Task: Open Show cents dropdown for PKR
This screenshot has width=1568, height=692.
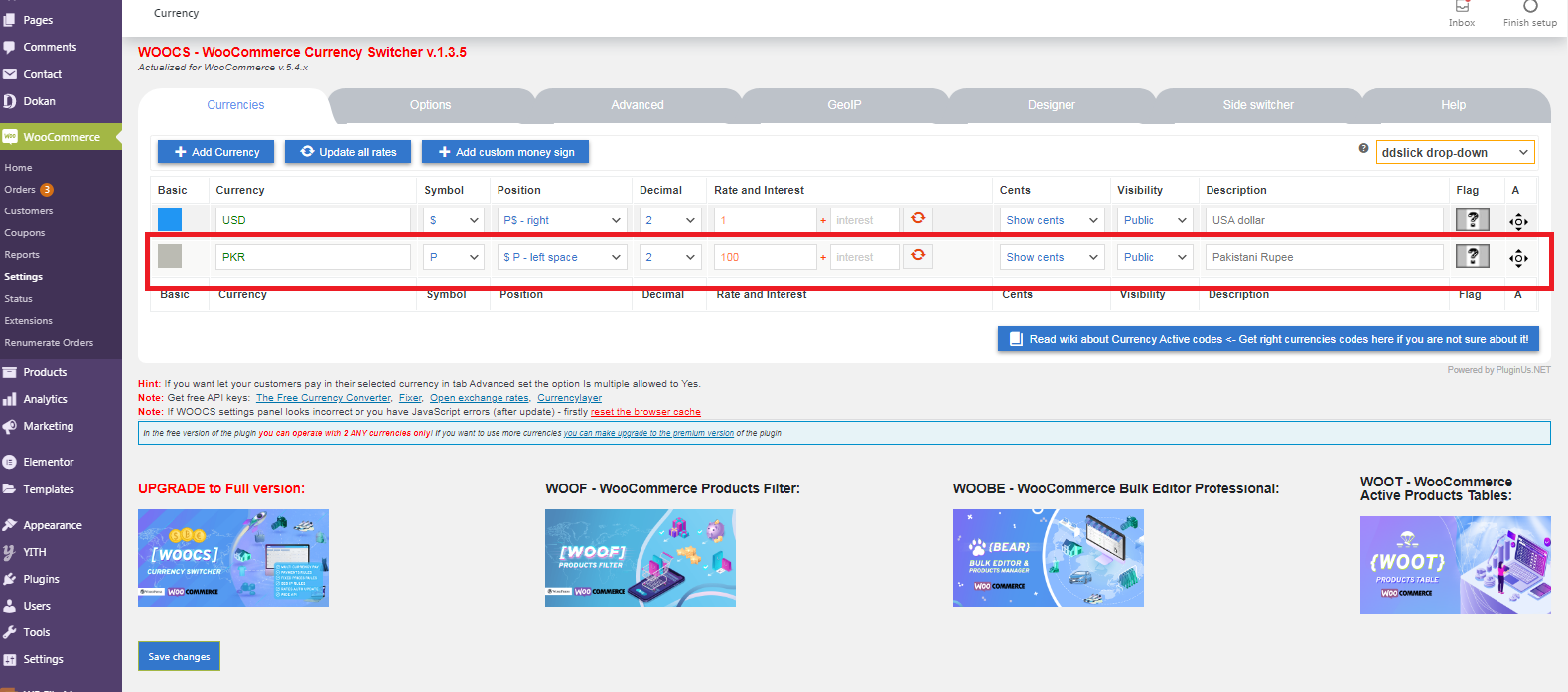Action: pos(1053,257)
